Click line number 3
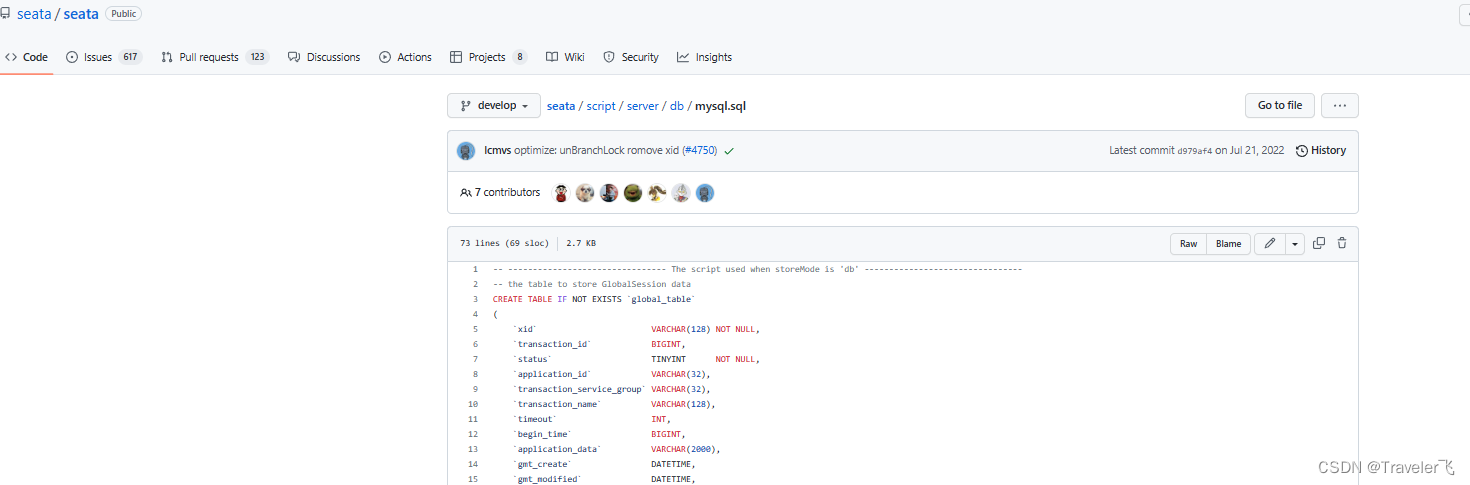 coord(475,299)
